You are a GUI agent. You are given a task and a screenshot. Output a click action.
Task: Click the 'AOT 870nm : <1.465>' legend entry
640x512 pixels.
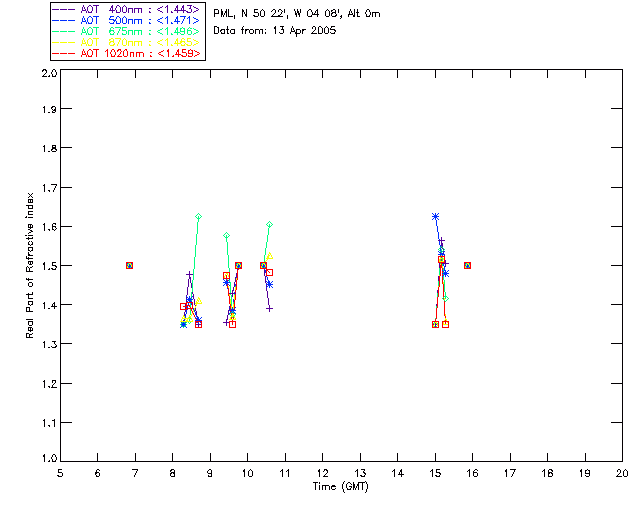(x=126, y=42)
